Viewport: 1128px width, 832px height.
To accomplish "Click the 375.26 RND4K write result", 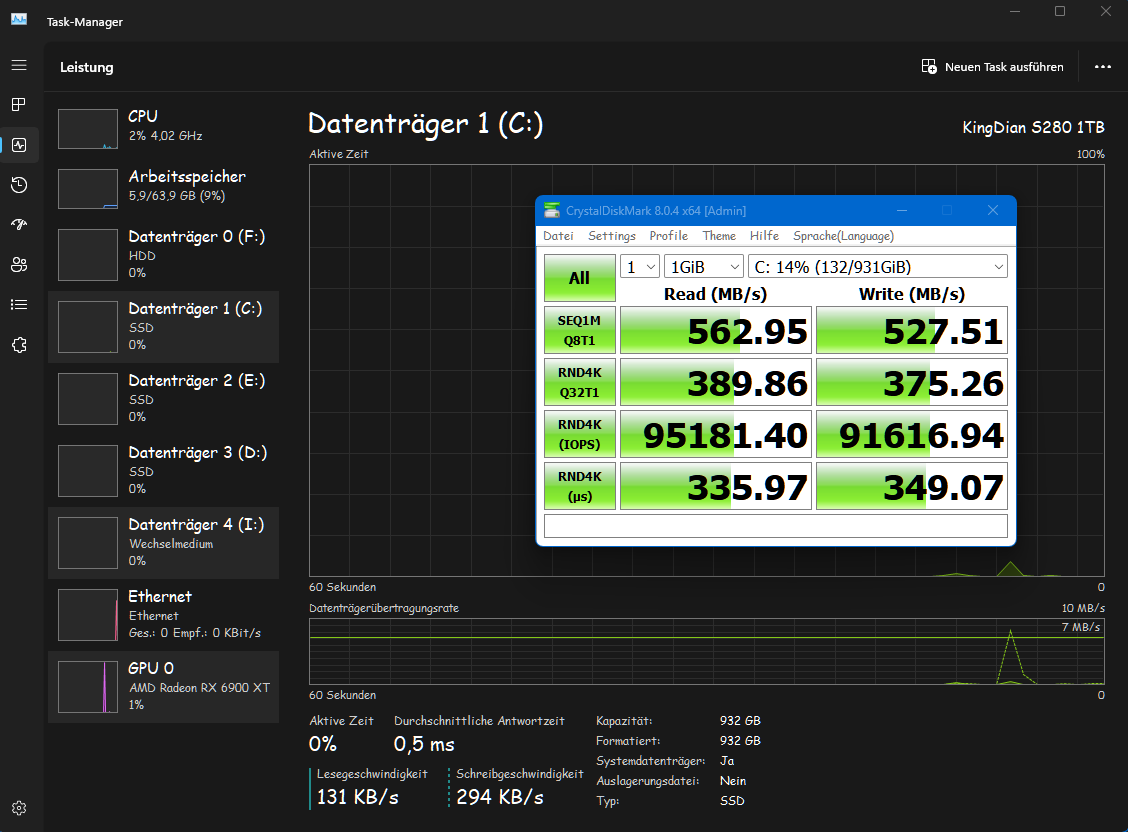I will point(911,382).
